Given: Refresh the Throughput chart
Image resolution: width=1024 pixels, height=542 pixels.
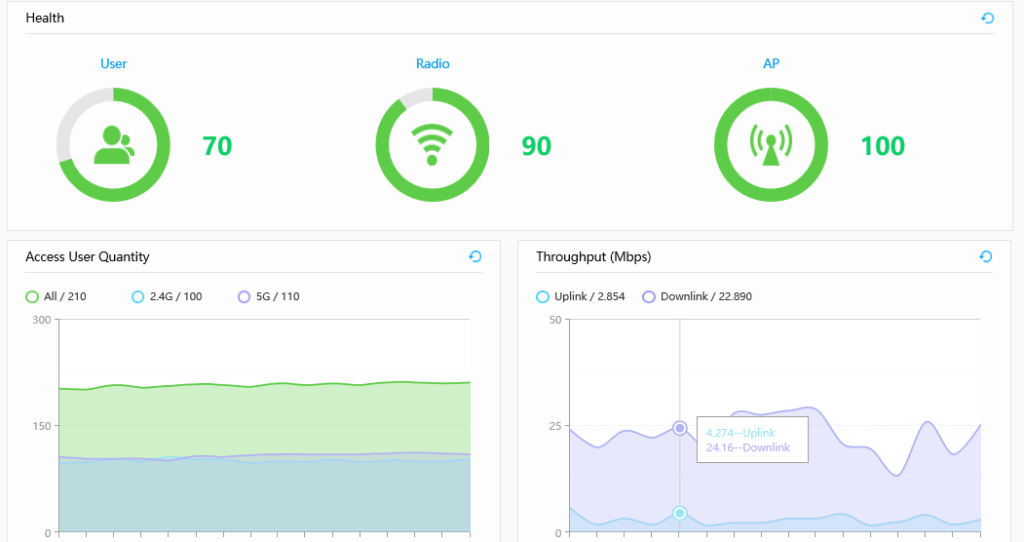Looking at the screenshot, I should pyautogui.click(x=985, y=257).
